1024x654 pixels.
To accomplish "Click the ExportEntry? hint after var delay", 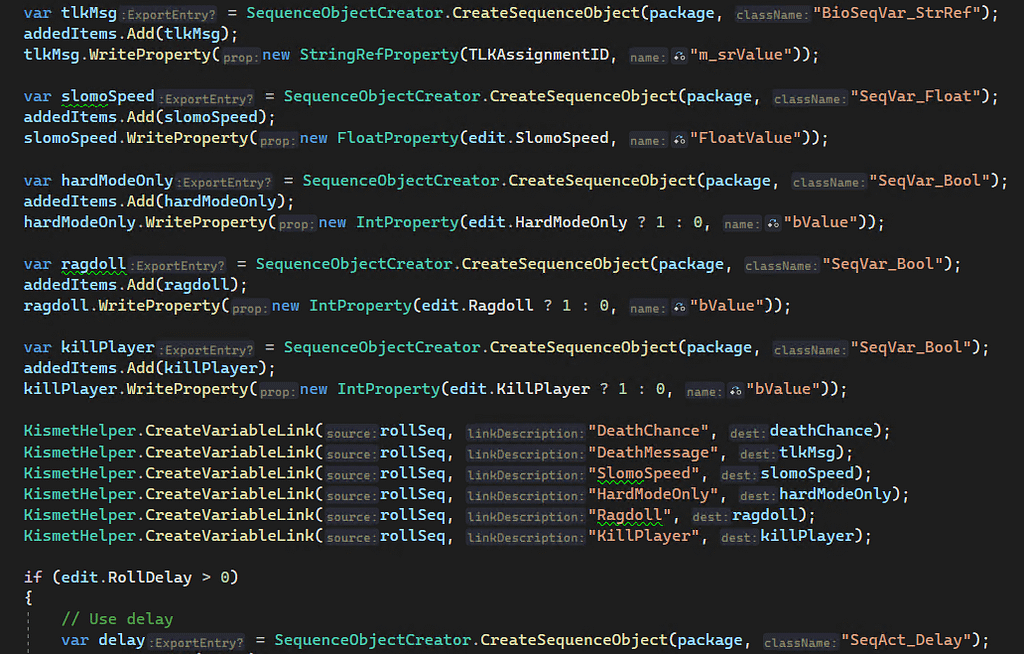I will (x=196, y=640).
